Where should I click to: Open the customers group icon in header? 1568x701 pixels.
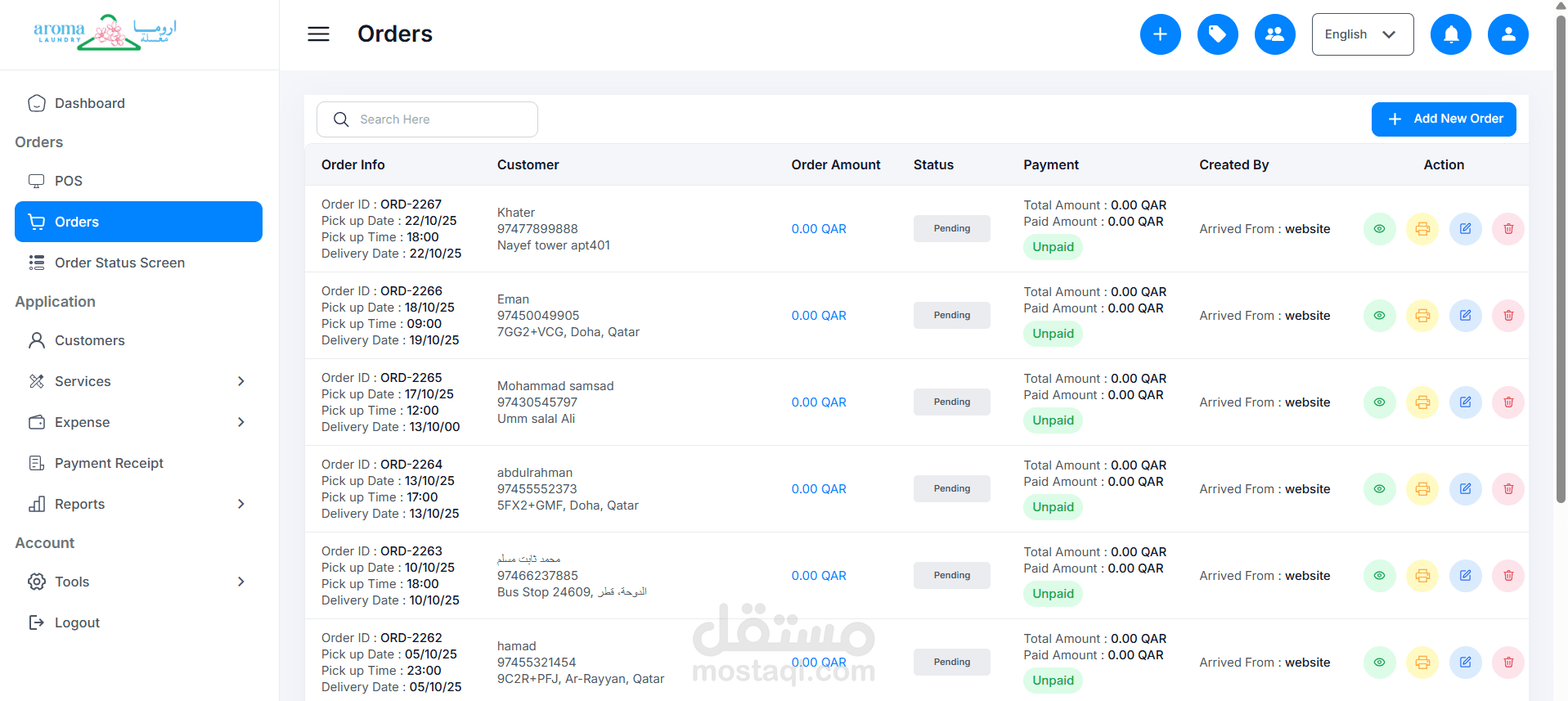point(1274,34)
